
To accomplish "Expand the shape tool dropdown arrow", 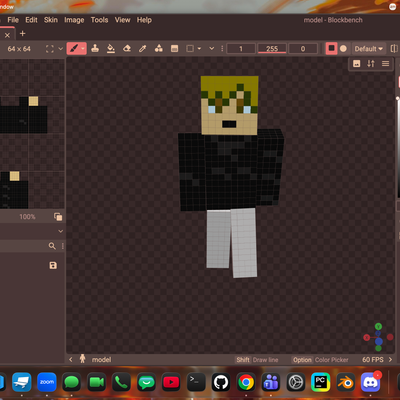I will tap(199, 49).
